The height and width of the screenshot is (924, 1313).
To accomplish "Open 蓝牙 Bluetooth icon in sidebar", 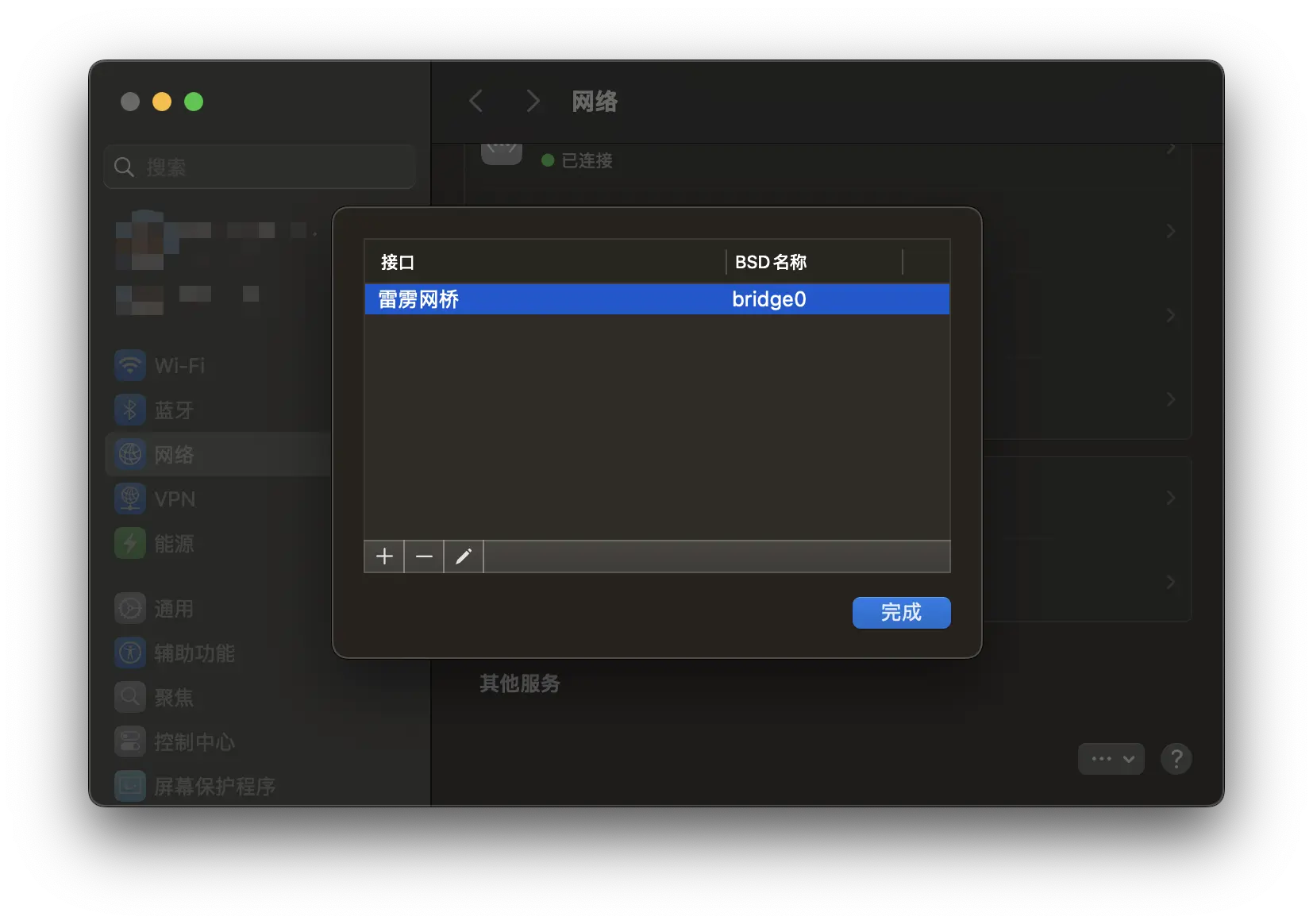I will tap(131, 410).
